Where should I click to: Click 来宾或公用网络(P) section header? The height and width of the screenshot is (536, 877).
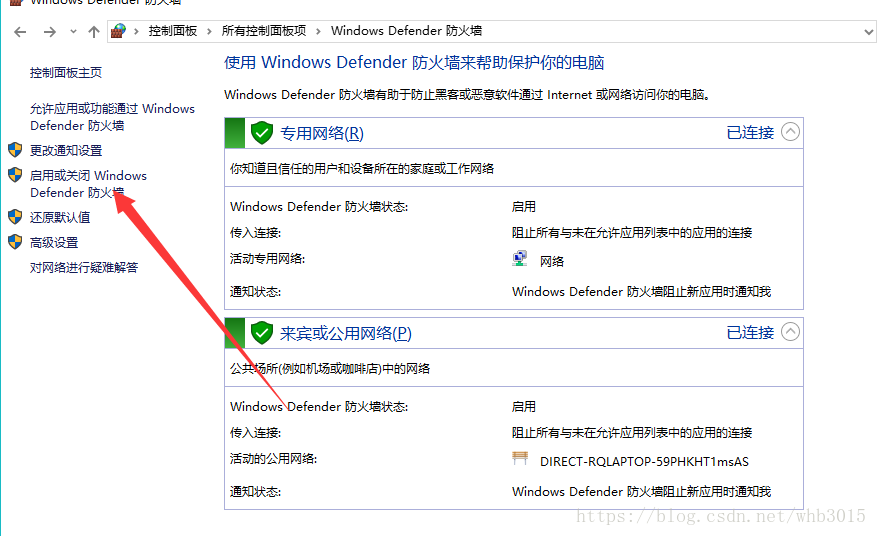(346, 333)
